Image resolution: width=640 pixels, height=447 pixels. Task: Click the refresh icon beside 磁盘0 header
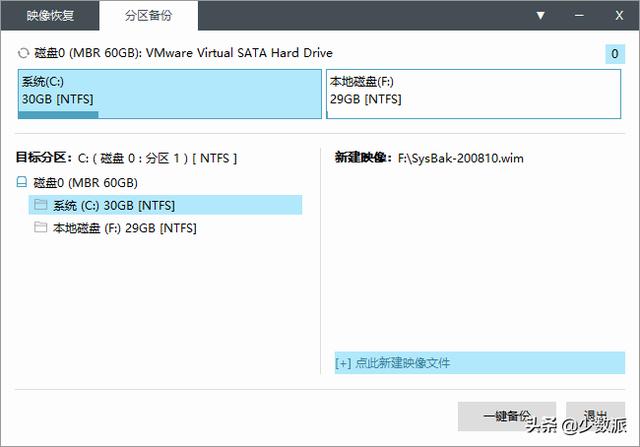(23, 53)
